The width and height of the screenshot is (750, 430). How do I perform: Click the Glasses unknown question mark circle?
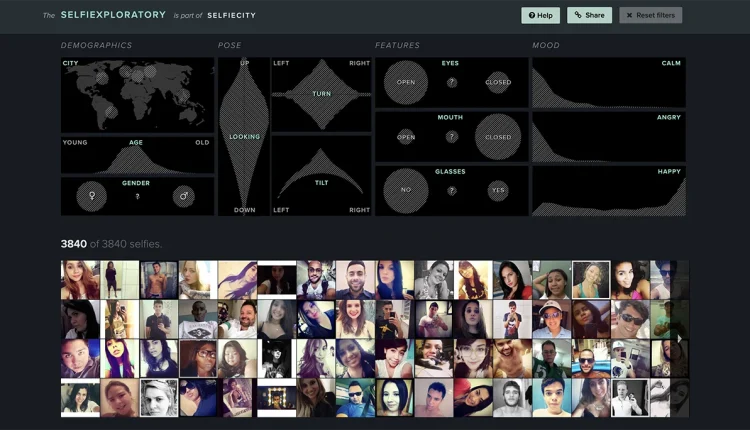click(x=452, y=190)
